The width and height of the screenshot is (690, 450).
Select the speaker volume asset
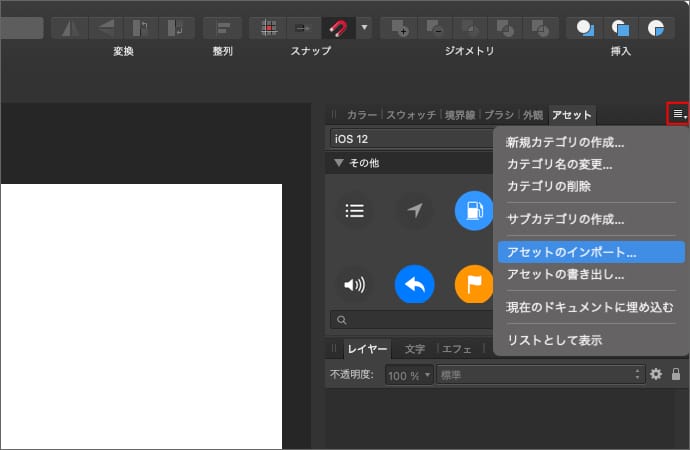tap(354, 285)
